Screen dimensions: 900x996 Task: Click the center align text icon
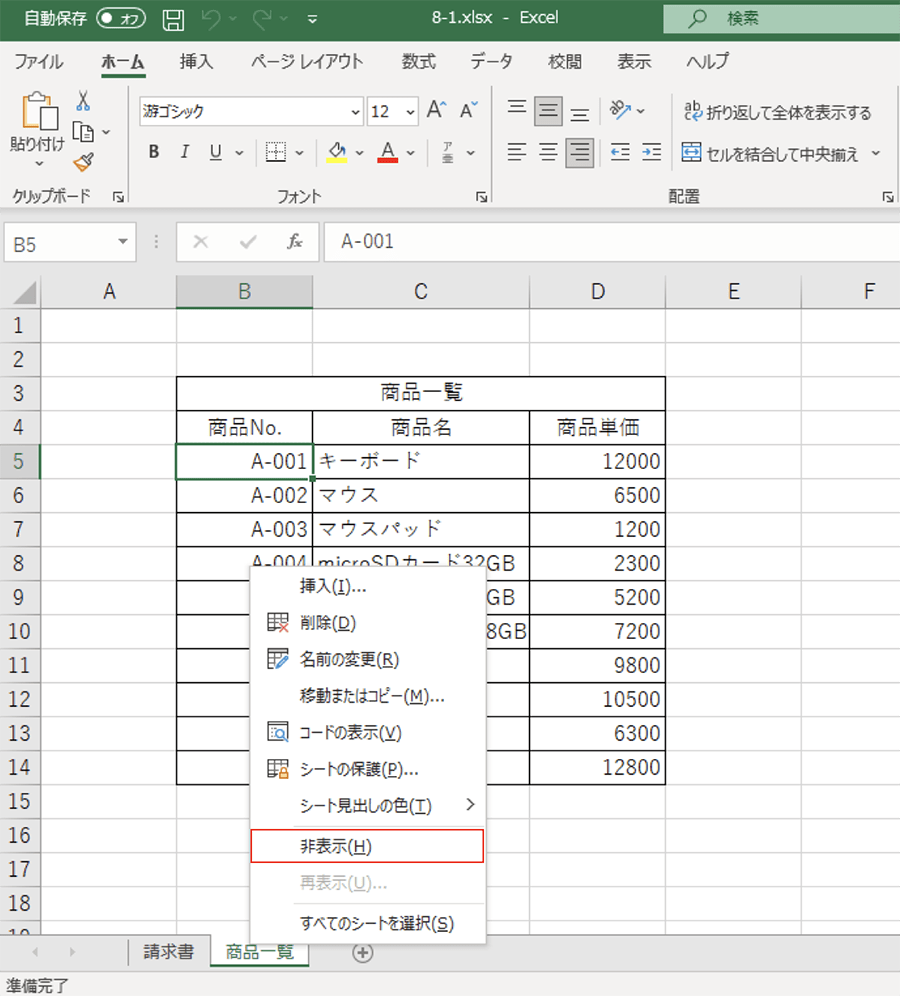click(x=548, y=153)
